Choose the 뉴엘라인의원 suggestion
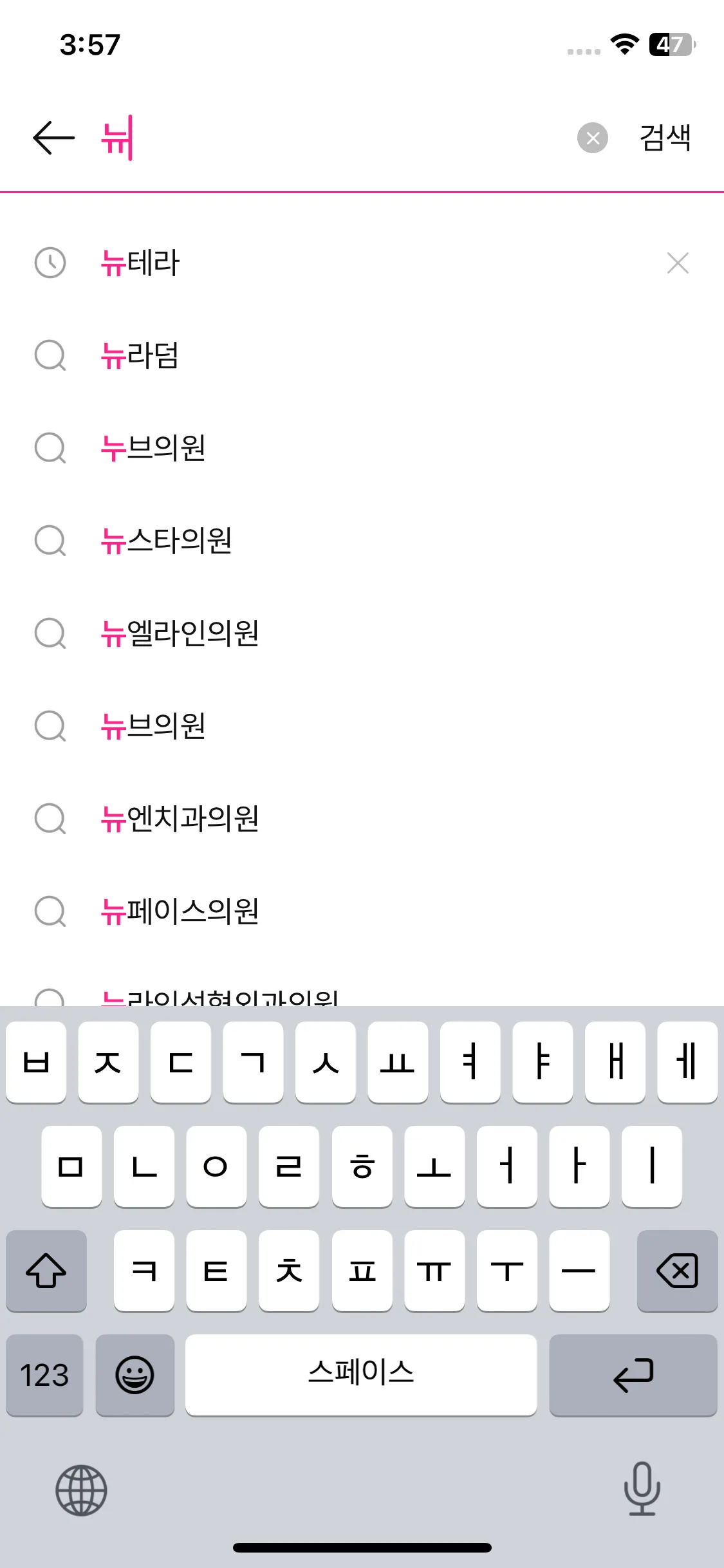The image size is (724, 1568). pyautogui.click(x=362, y=633)
